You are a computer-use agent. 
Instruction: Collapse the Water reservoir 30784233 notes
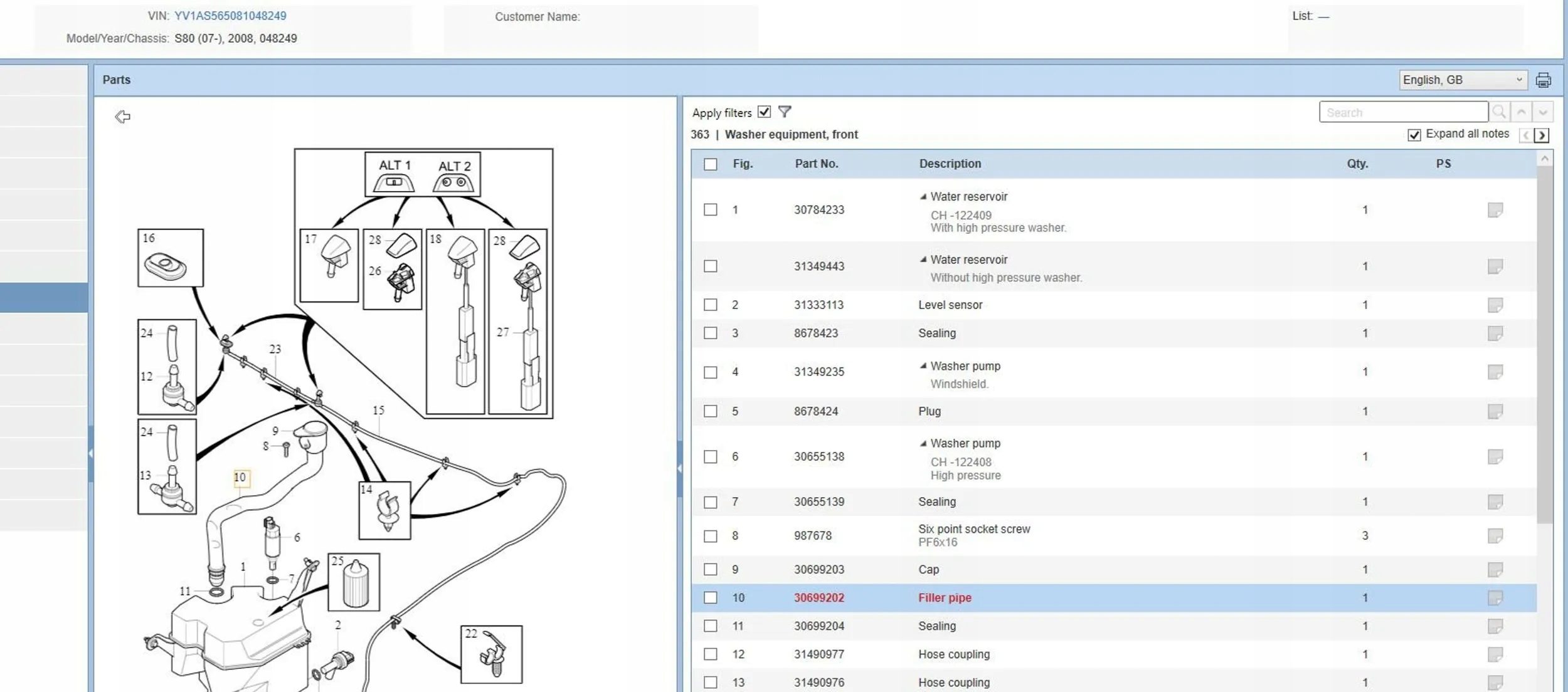(x=923, y=197)
